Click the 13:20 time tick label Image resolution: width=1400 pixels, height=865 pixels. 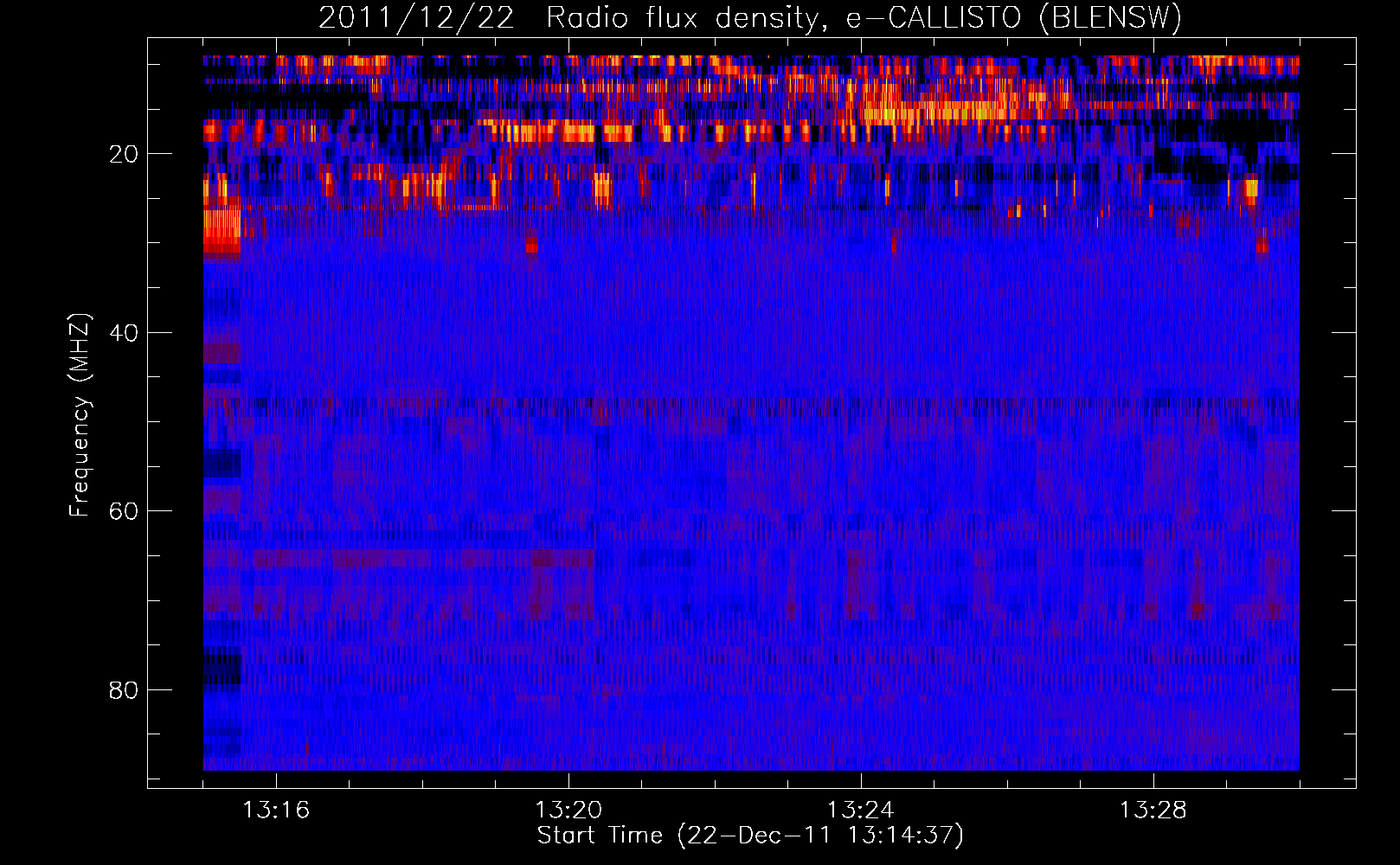(x=568, y=811)
